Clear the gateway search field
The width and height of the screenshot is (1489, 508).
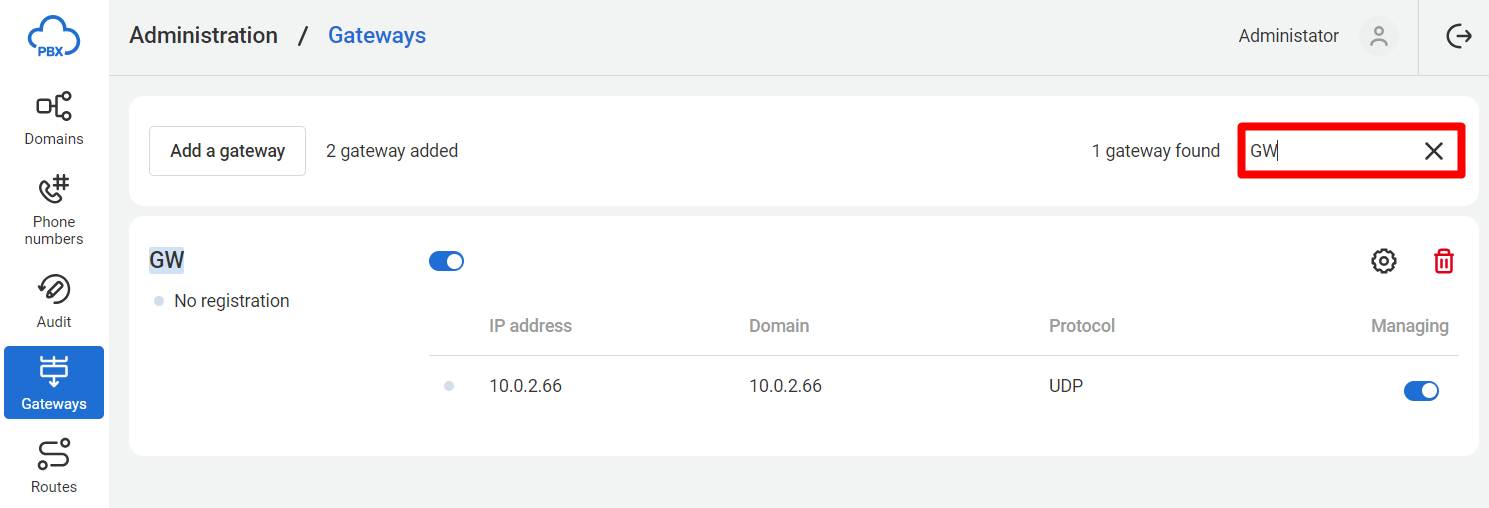1433,151
